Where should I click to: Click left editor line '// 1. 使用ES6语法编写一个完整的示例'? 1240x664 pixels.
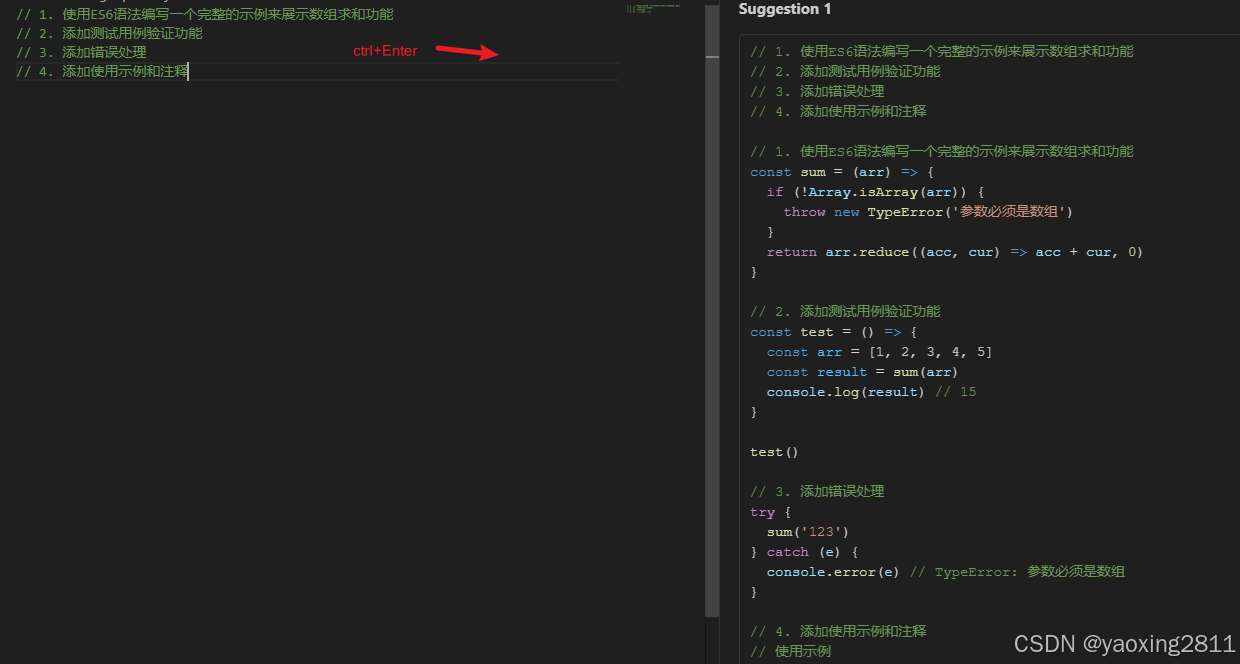pyautogui.click(x=205, y=15)
